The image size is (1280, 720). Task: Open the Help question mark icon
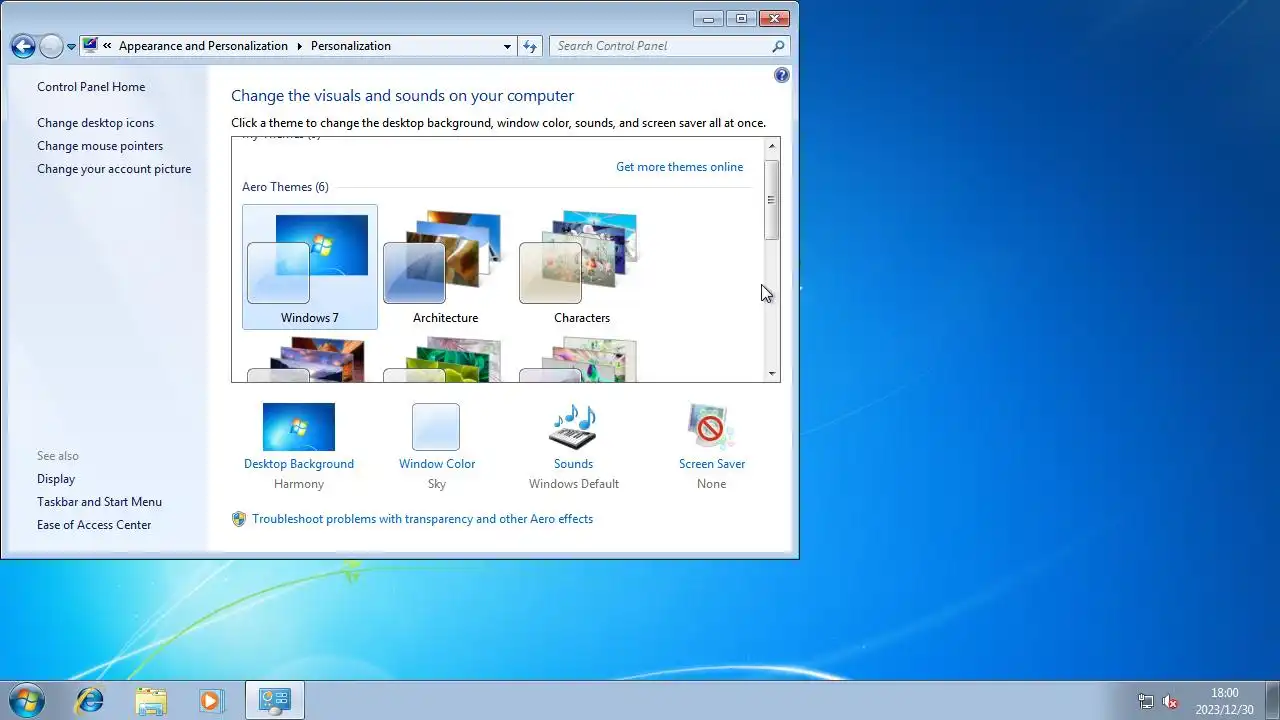tap(782, 75)
